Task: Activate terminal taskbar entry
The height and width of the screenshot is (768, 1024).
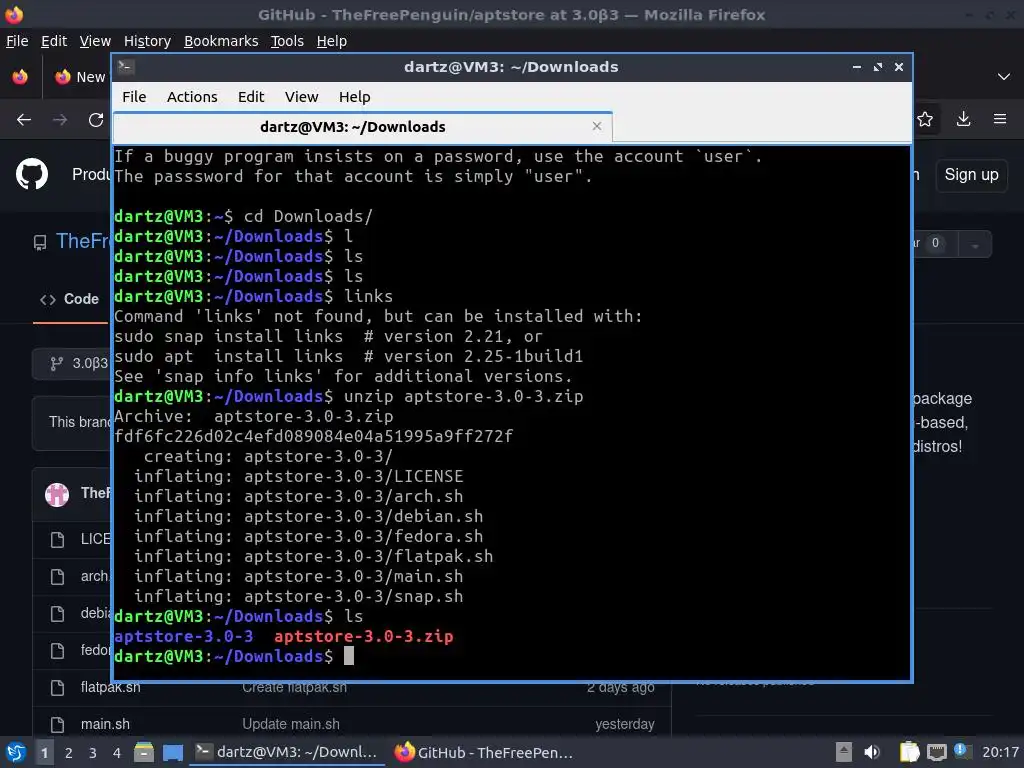Action: point(287,752)
